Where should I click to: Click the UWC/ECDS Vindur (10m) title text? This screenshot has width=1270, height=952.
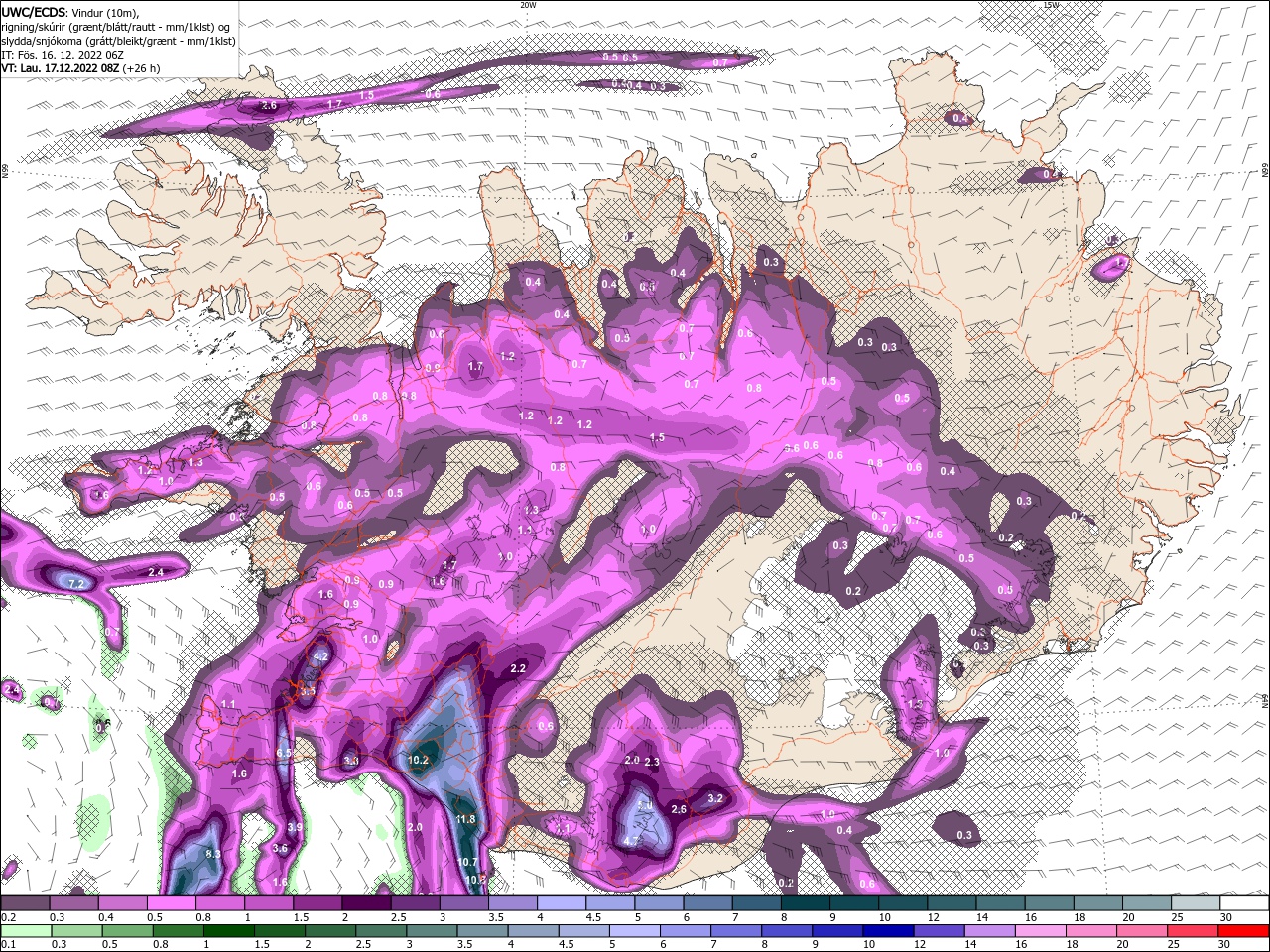(x=70, y=12)
